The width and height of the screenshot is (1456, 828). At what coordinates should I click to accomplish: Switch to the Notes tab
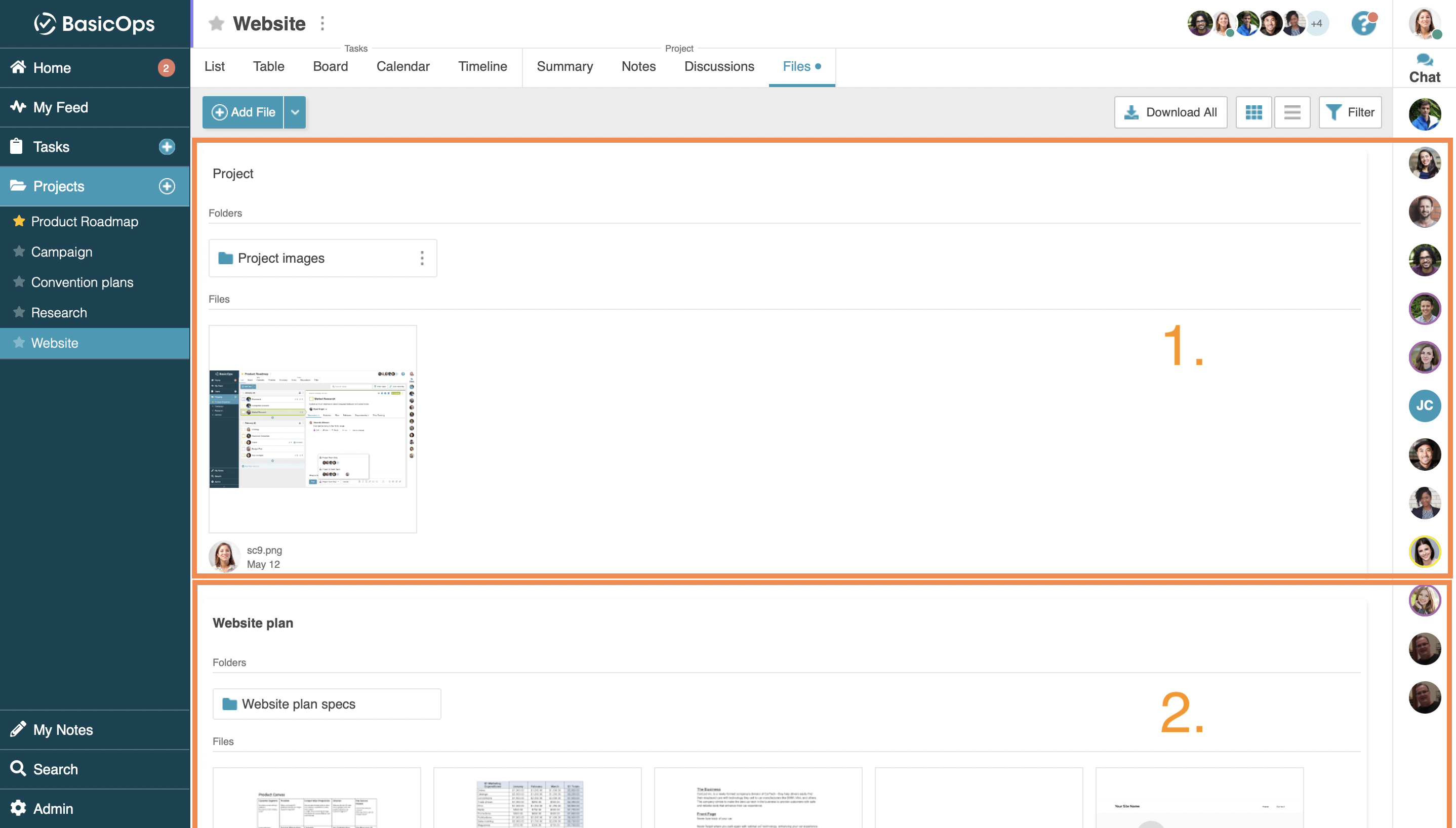(638, 66)
